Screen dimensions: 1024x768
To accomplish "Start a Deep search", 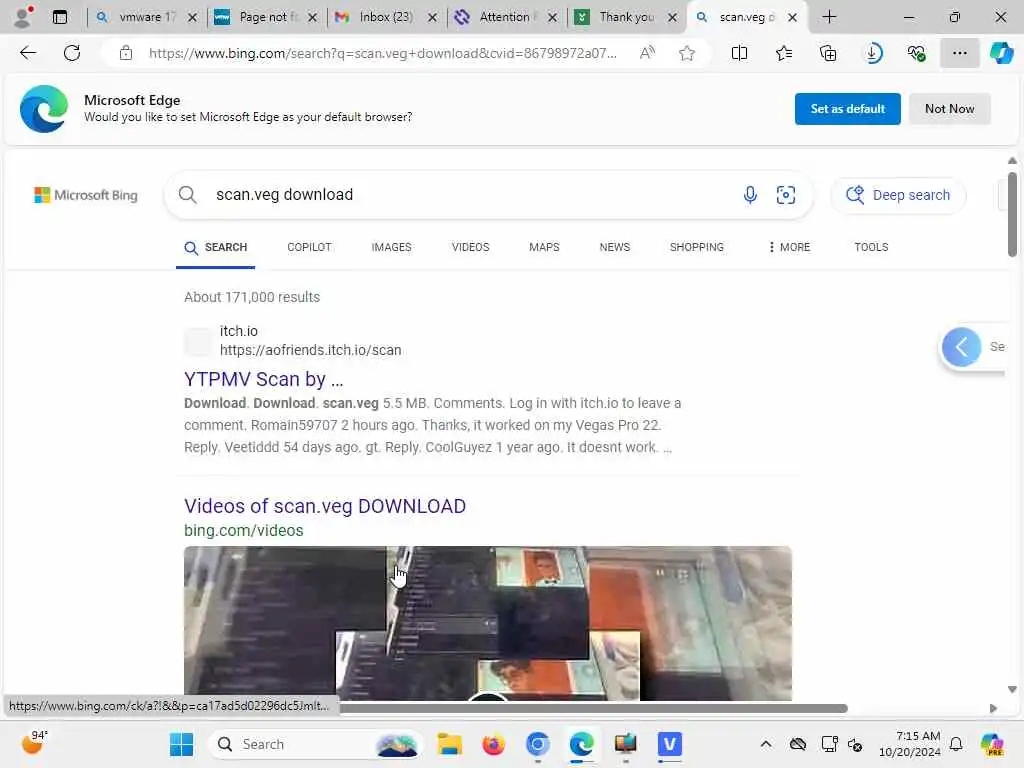I will [x=898, y=195].
